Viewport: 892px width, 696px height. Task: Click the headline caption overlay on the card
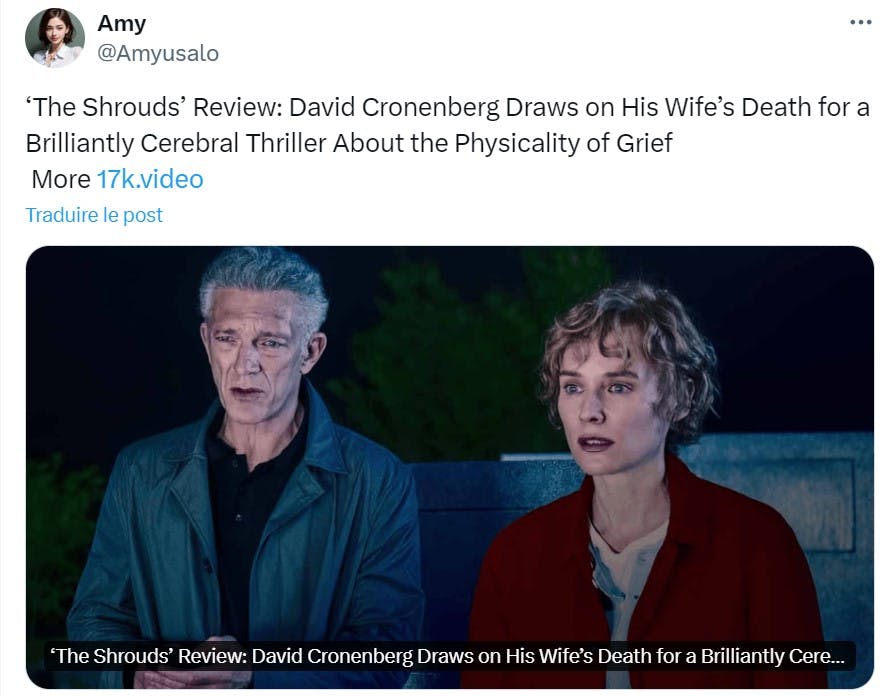coord(447,656)
